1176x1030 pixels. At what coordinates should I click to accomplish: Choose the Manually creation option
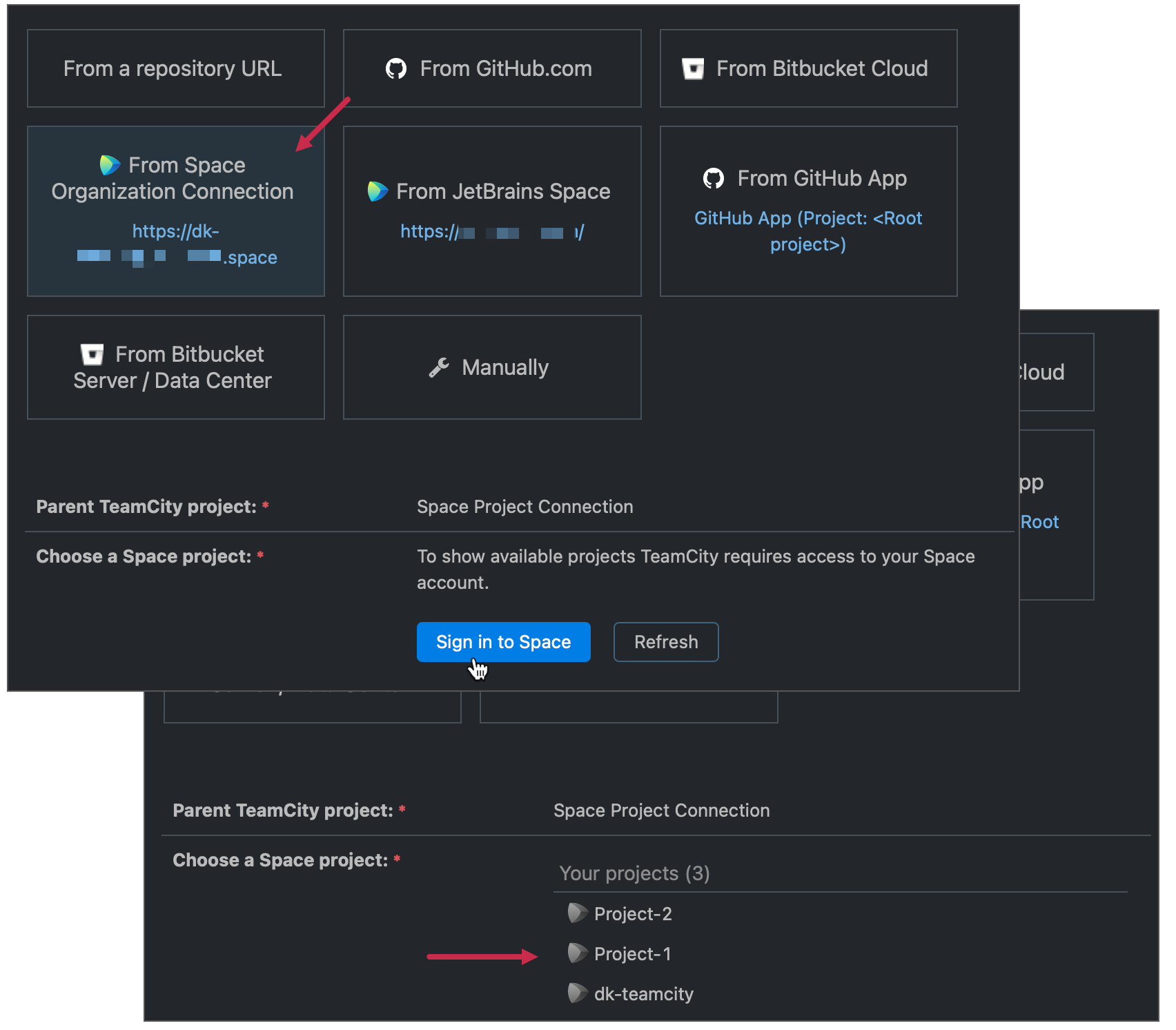click(x=491, y=367)
